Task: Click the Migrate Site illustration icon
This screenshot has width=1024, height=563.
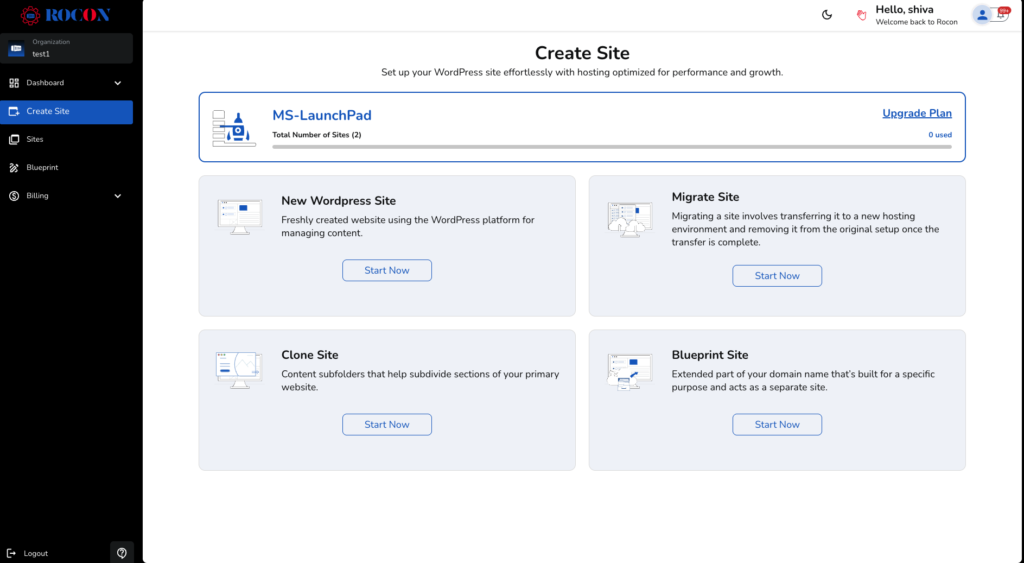Action: (630, 219)
